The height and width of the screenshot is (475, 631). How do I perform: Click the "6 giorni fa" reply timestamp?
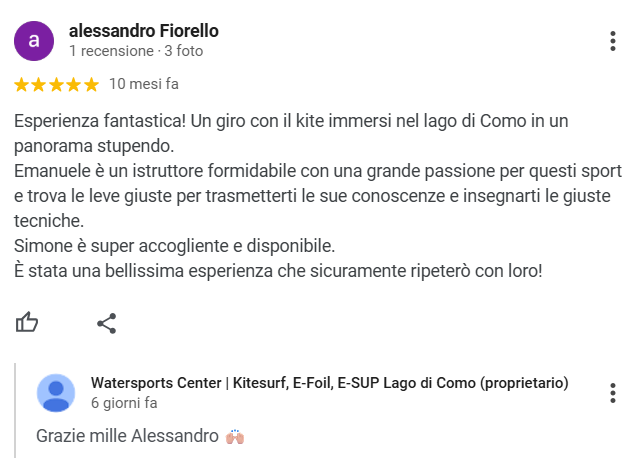coord(124,403)
